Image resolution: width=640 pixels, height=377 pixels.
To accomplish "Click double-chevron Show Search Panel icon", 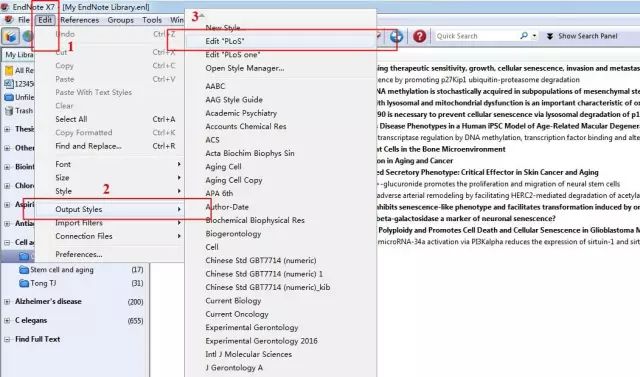I will click(x=550, y=36).
